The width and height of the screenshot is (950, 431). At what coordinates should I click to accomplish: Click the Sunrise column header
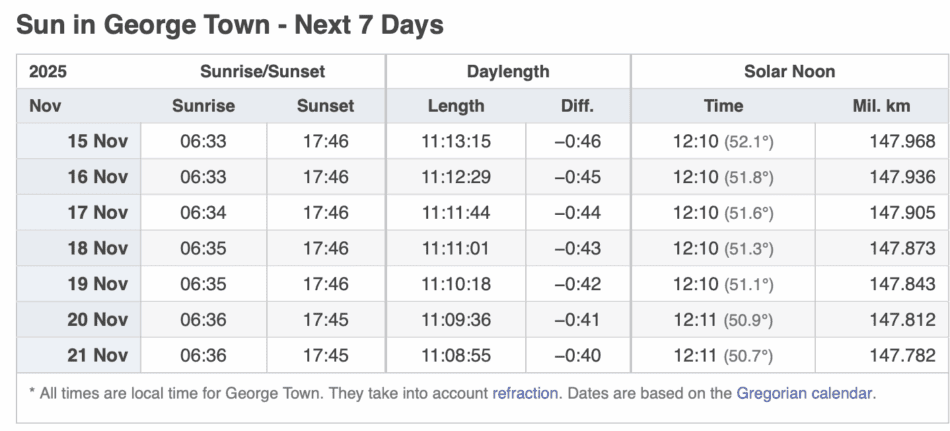[203, 106]
